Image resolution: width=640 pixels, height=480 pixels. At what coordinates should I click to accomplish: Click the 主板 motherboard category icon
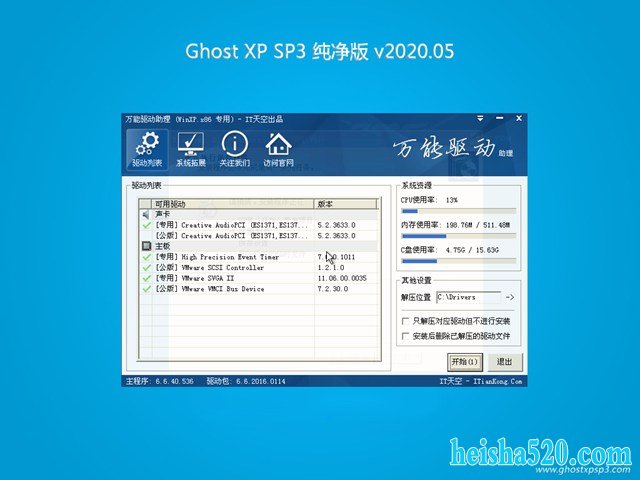pos(146,246)
